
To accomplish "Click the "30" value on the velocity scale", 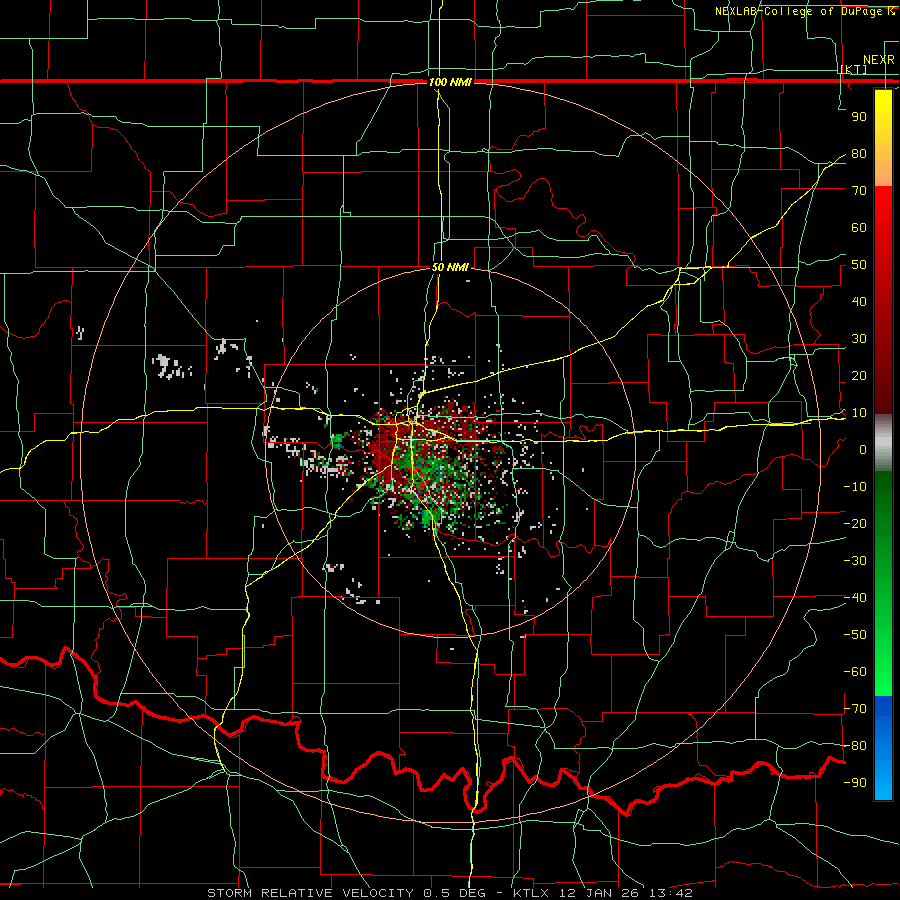I will (859, 339).
